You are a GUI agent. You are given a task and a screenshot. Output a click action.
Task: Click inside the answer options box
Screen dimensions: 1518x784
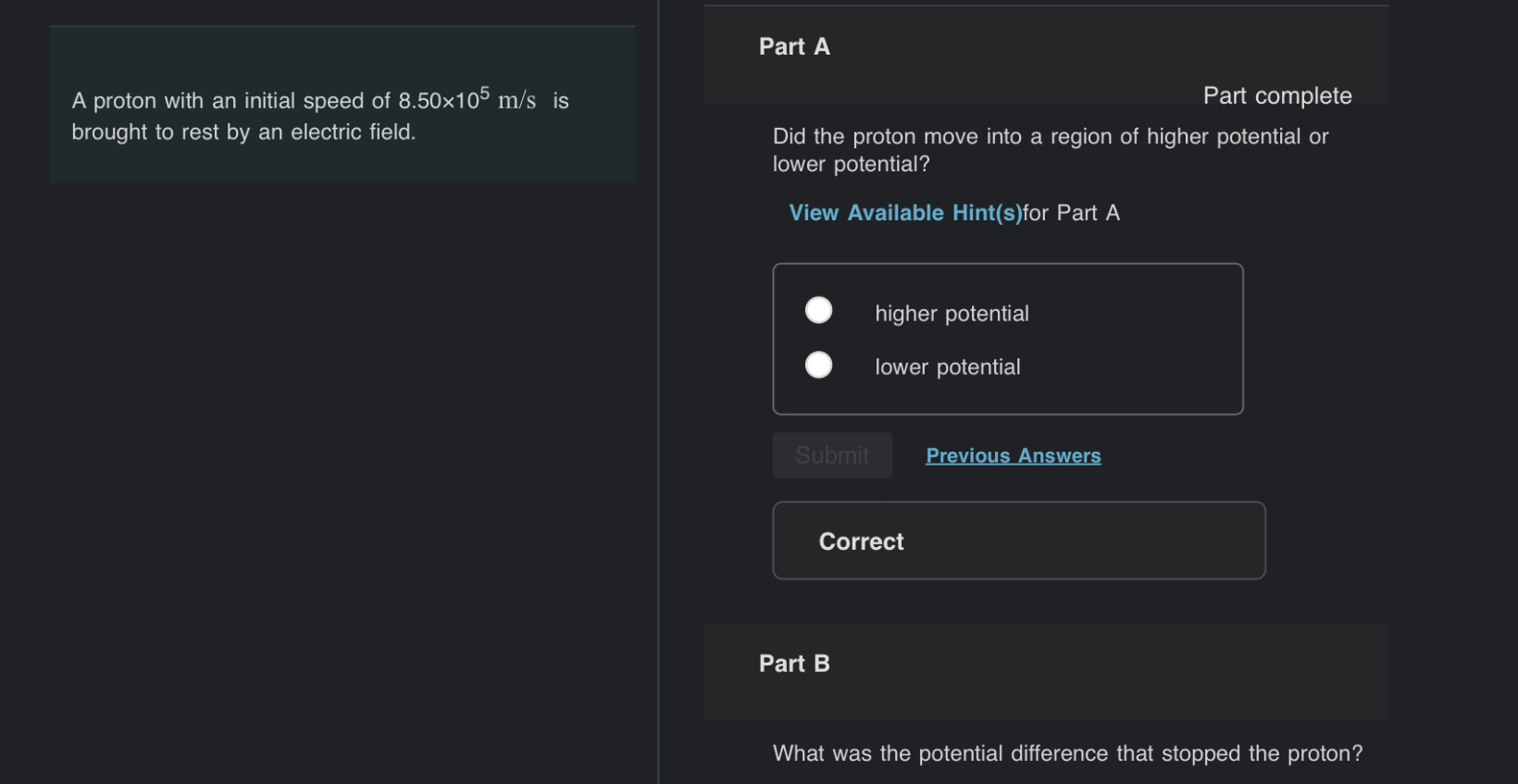1007,338
